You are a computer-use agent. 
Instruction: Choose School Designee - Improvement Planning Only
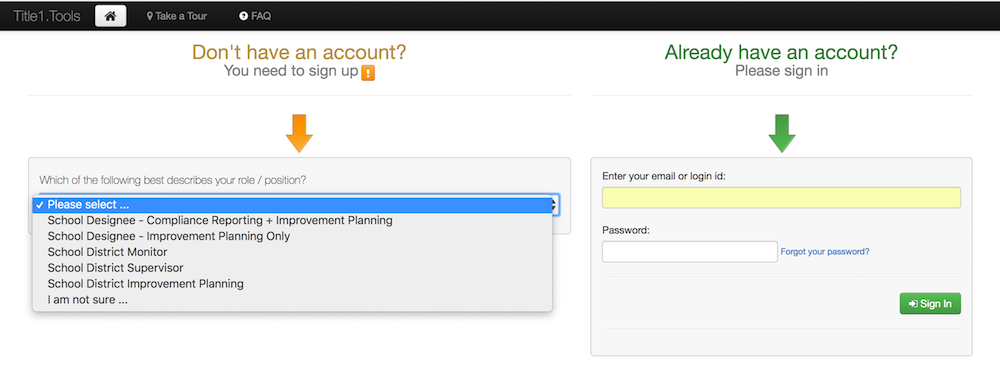pyautogui.click(x=292, y=236)
